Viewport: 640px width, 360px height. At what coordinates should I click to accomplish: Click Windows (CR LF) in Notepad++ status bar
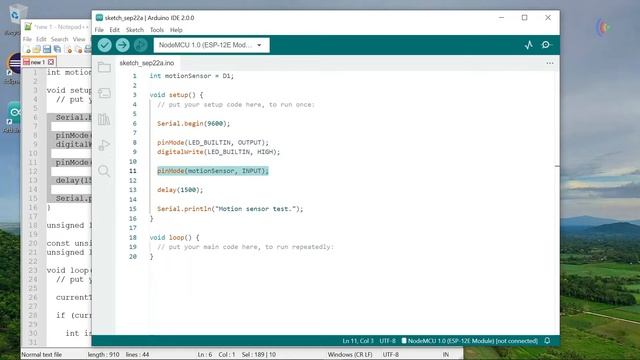(350, 354)
